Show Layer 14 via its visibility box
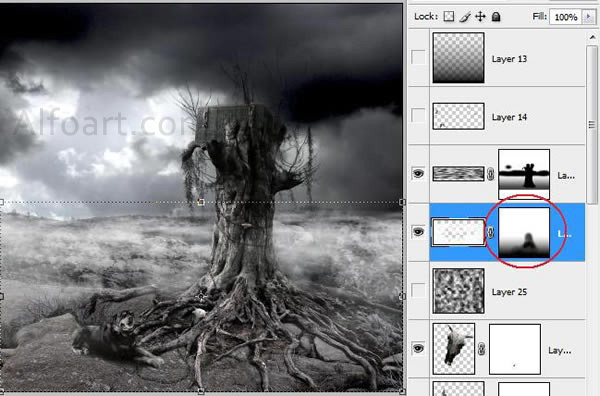Screen dimensions: 600x396 [418, 115]
